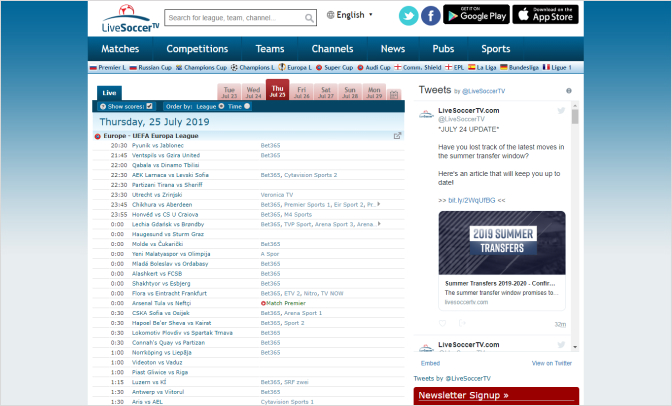Click the LiveSoccerTV tweet avatar

pyautogui.click(x=426, y=114)
